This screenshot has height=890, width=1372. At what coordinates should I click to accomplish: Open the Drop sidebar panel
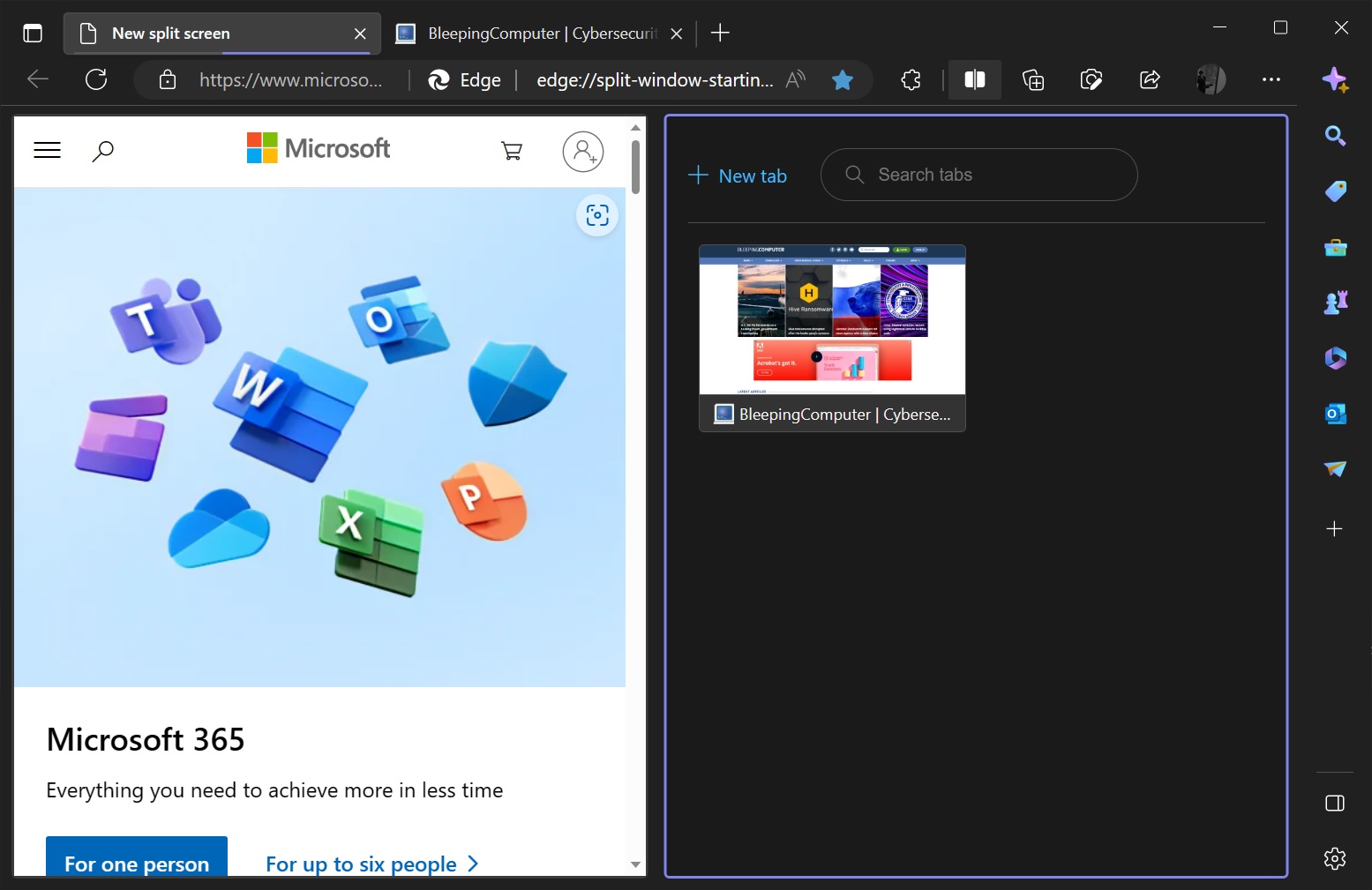[x=1335, y=468]
